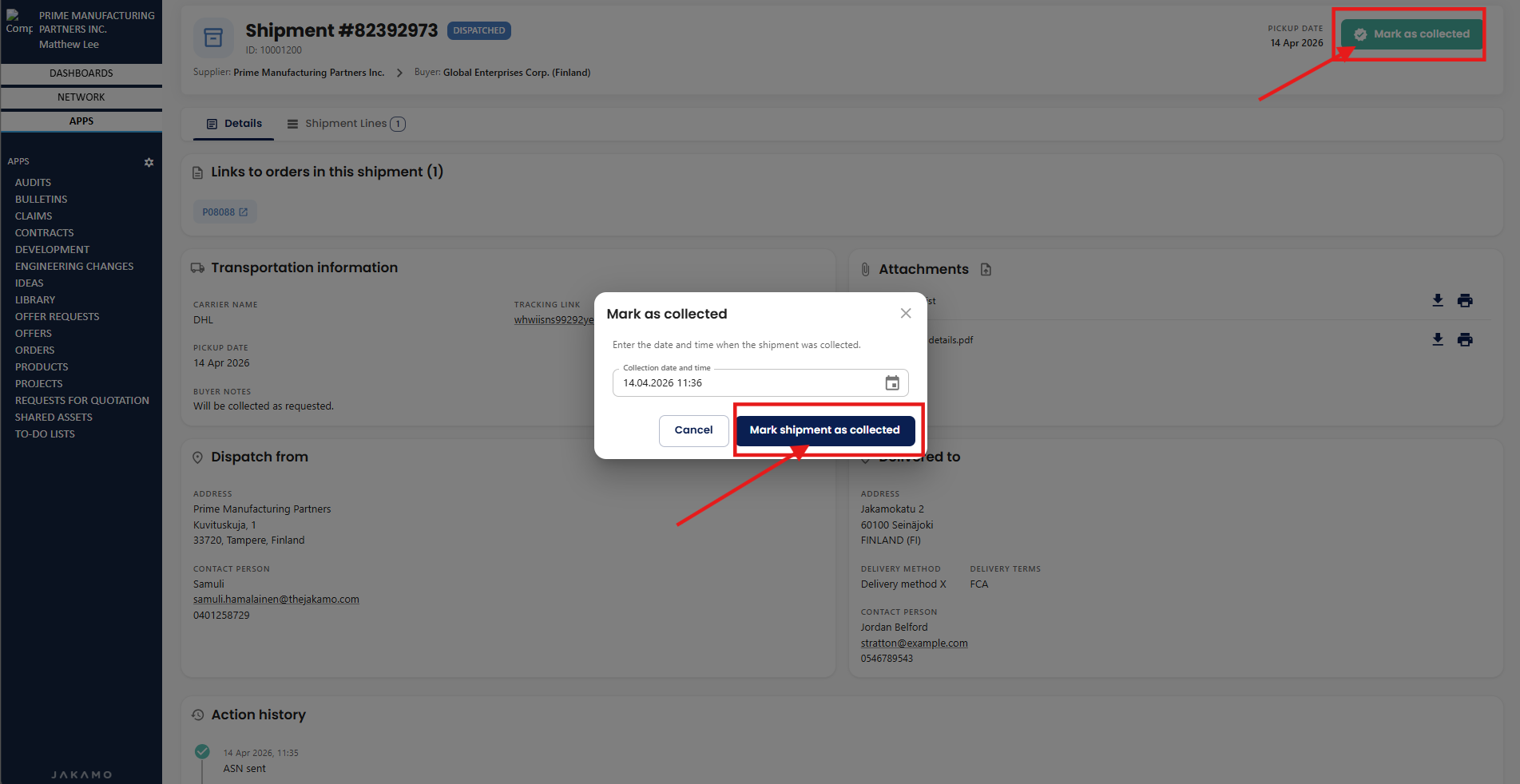Confirm with Mark shipment as collected
The width and height of the screenshot is (1520, 784).
click(x=824, y=430)
